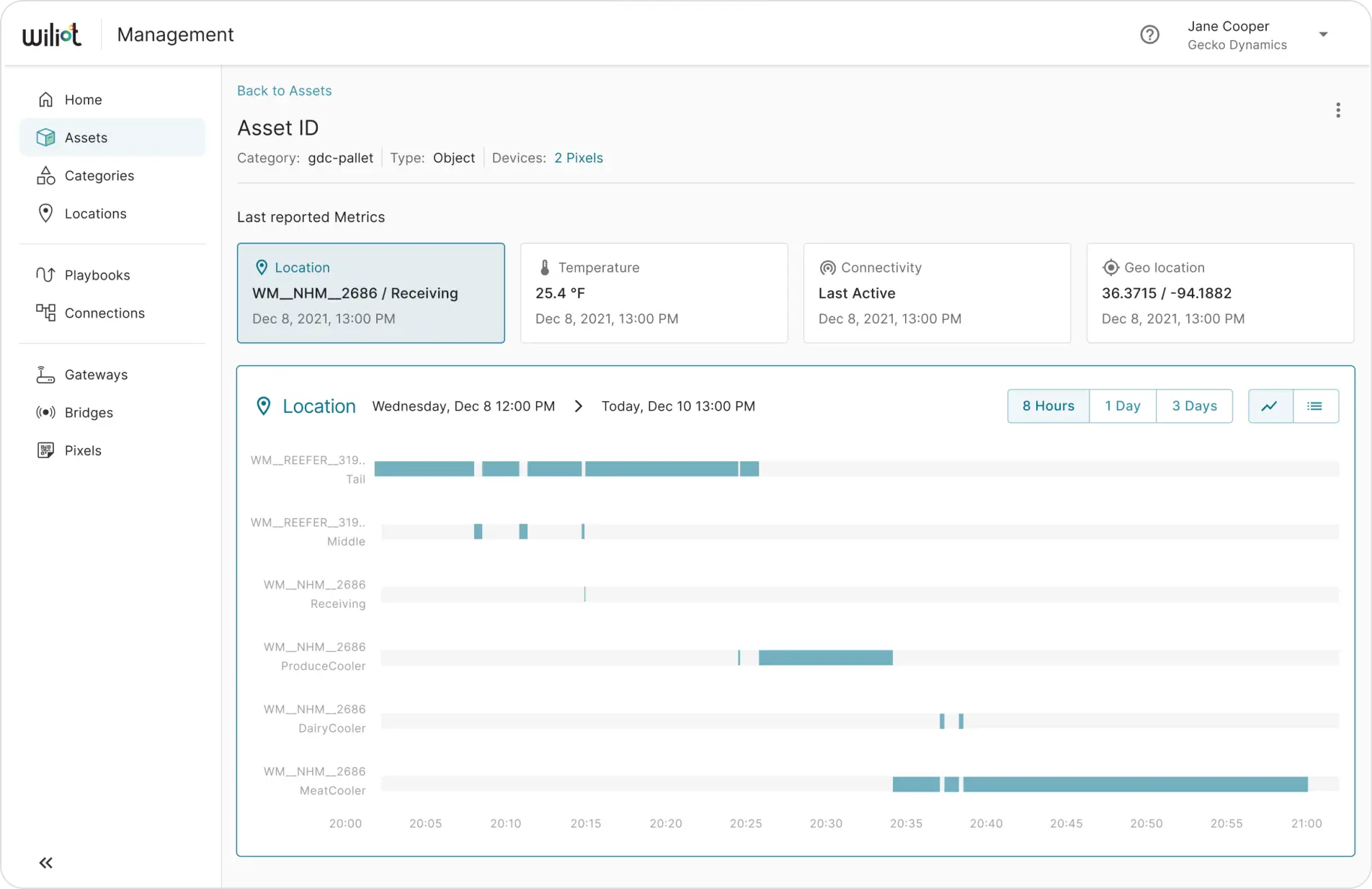This screenshot has width=1372, height=889.
Task: Open the three-dot asset options menu
Action: [x=1337, y=110]
